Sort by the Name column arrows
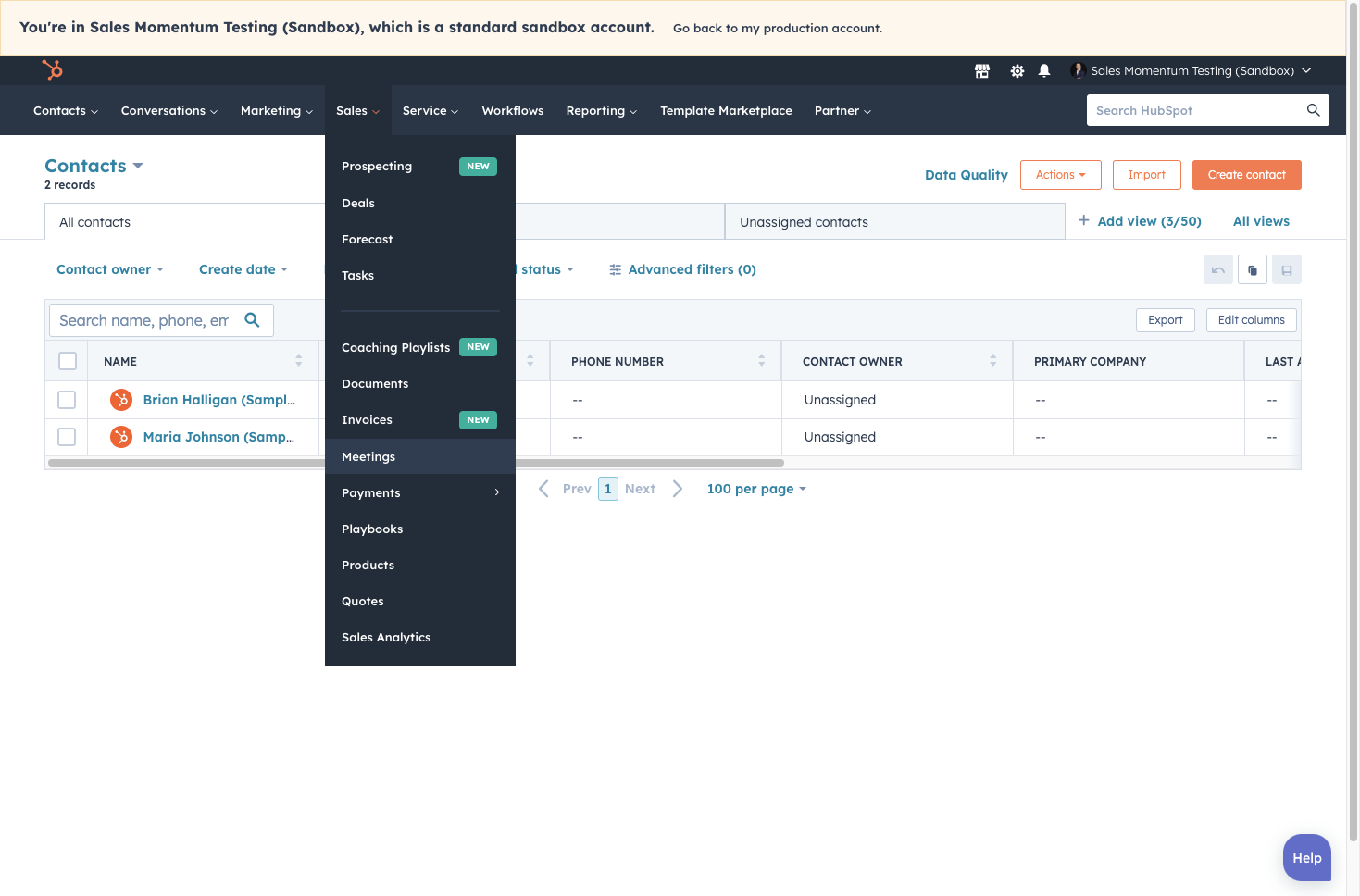This screenshot has height=896, width=1360. (298, 361)
